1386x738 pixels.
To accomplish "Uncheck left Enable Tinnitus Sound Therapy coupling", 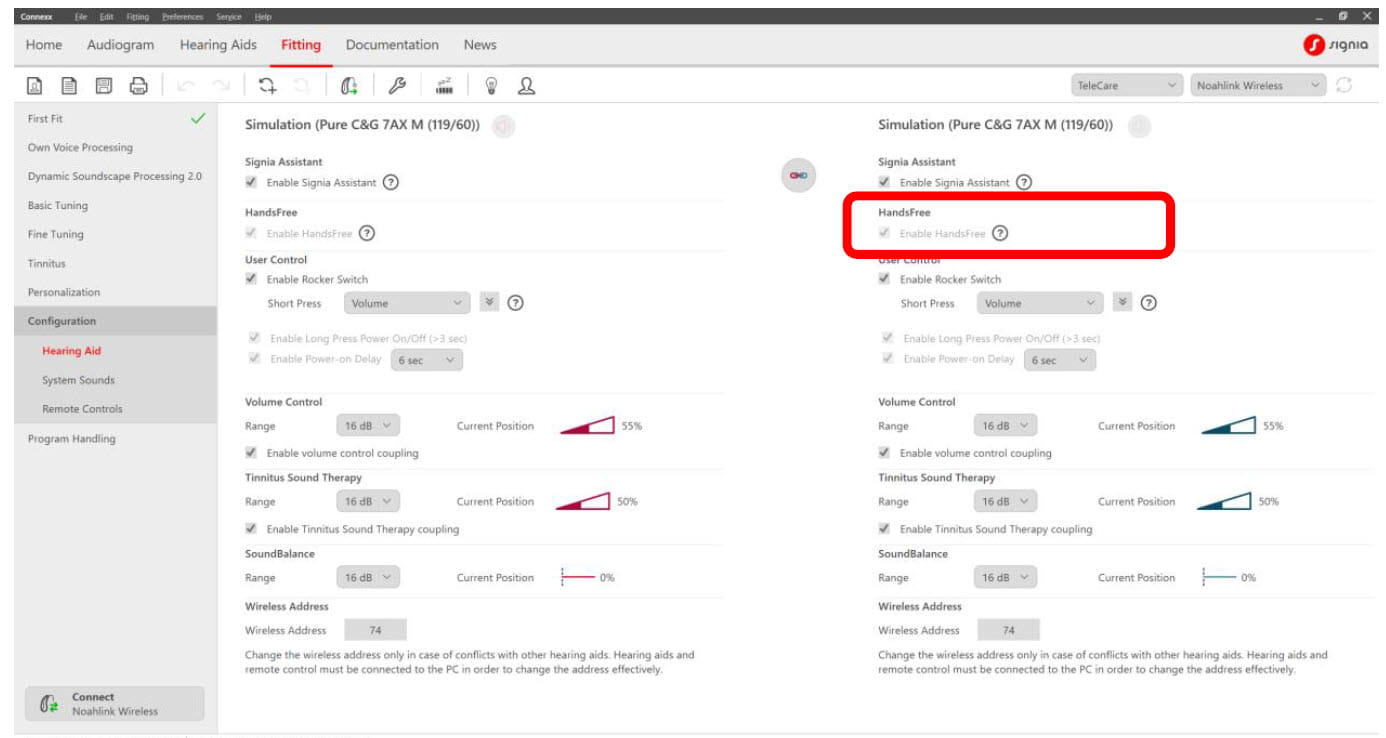I will (x=251, y=529).
